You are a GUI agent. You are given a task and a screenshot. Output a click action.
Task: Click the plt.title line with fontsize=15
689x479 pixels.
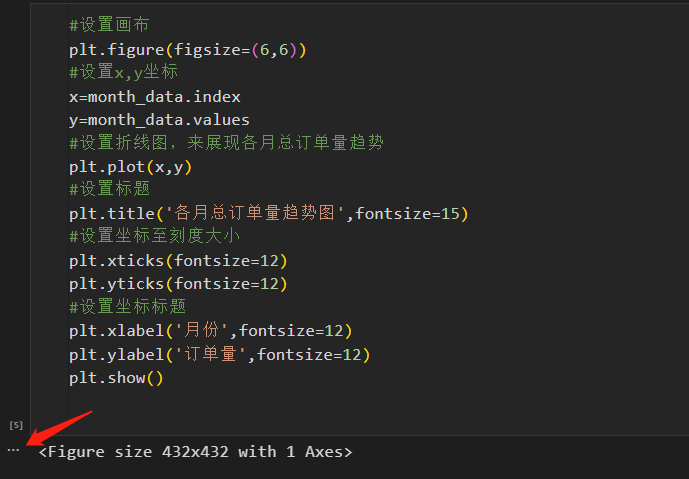click(269, 214)
